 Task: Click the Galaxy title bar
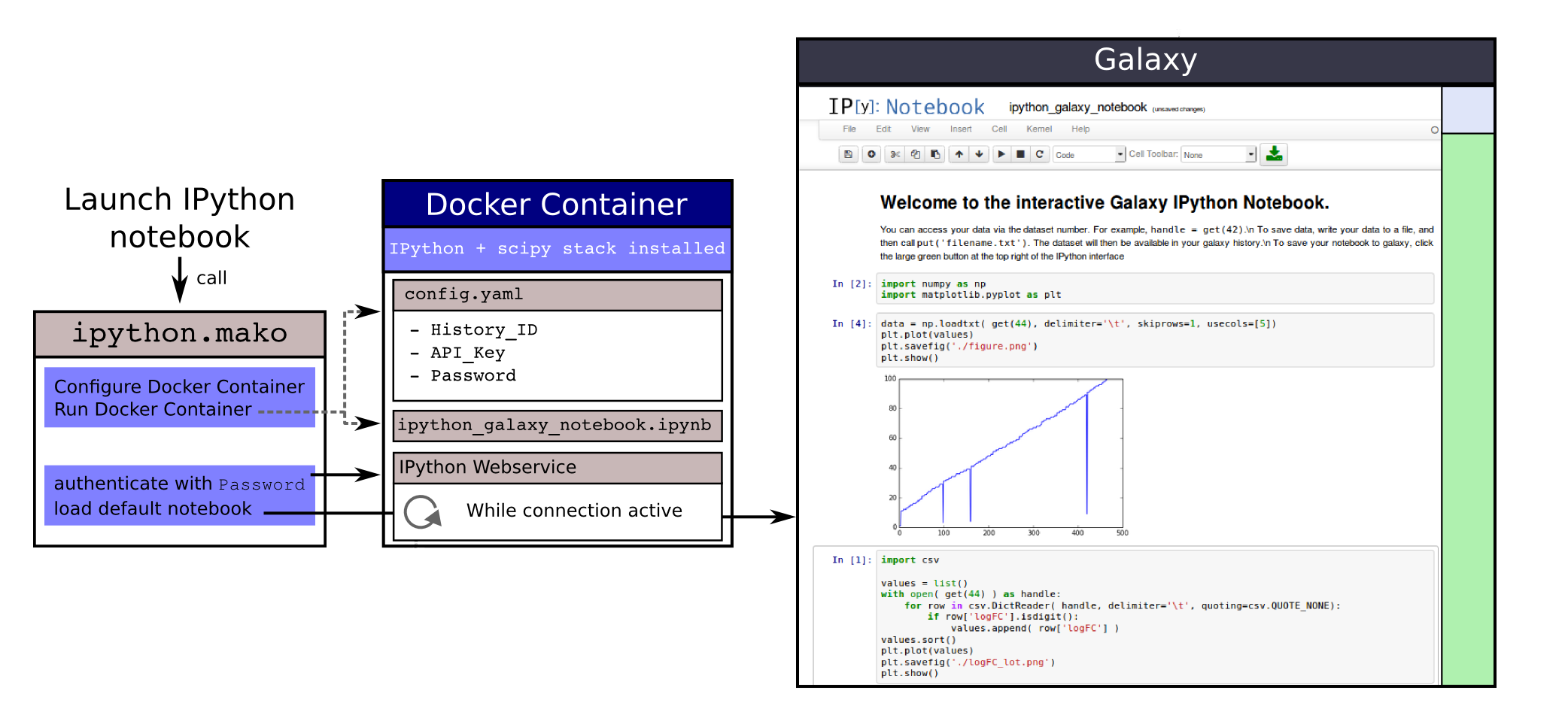1146,60
